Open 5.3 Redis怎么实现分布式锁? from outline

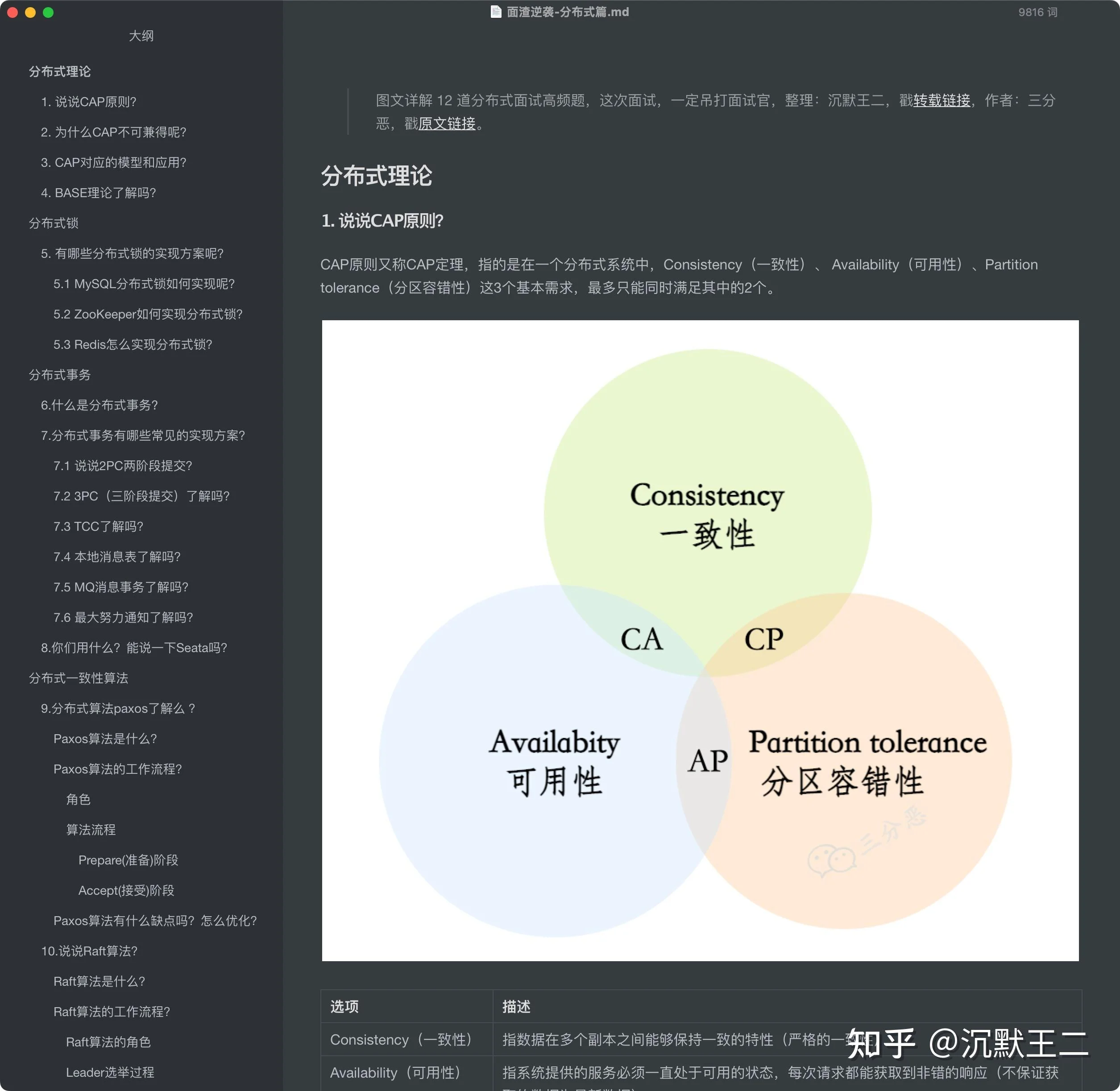pos(133,344)
